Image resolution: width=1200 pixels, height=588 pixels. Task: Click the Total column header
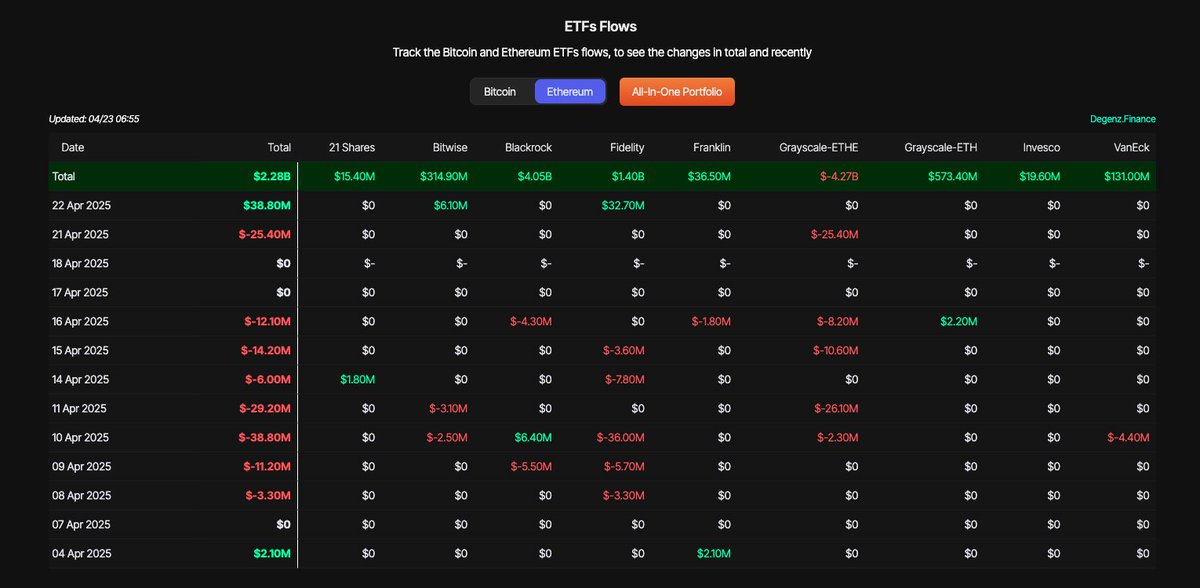click(x=279, y=147)
